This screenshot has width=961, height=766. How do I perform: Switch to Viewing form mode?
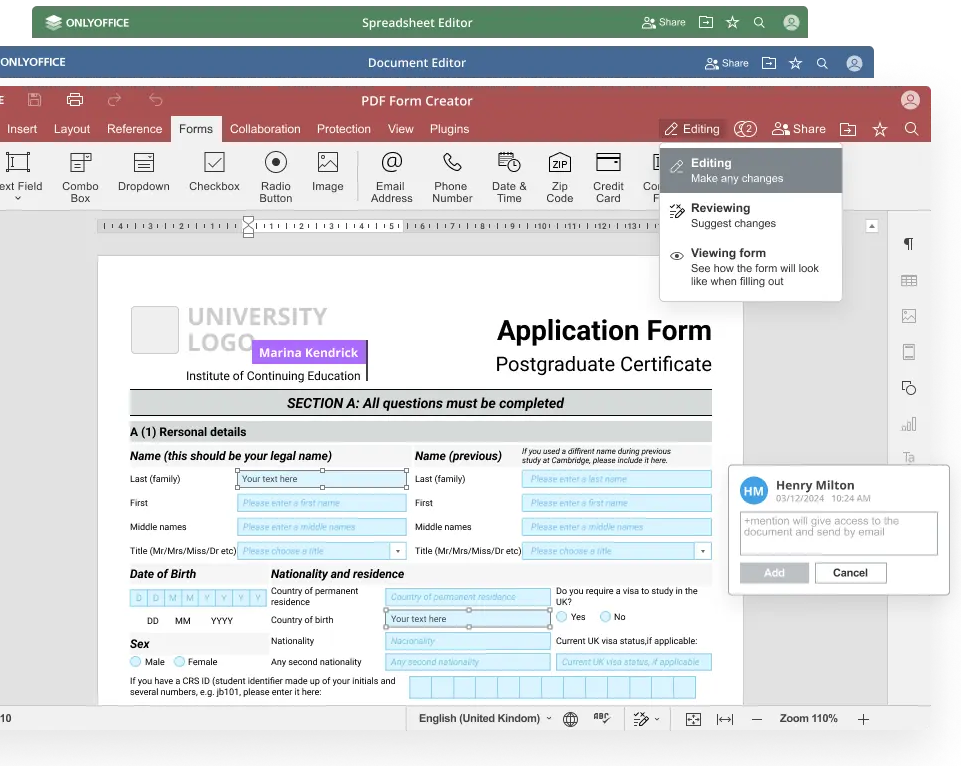751,267
